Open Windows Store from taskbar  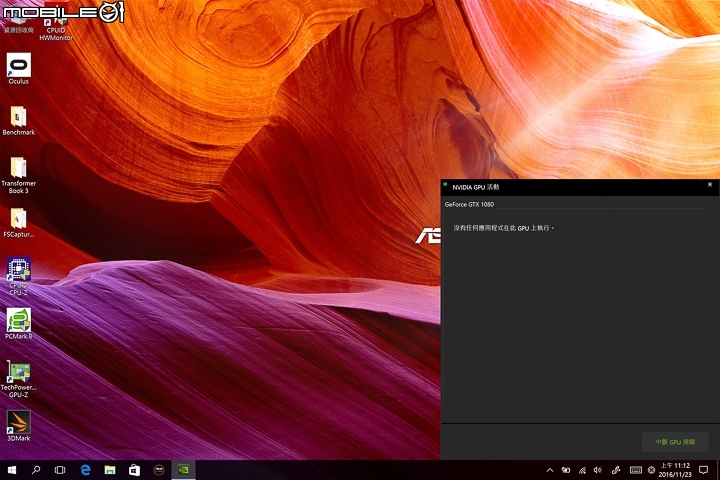(134, 470)
